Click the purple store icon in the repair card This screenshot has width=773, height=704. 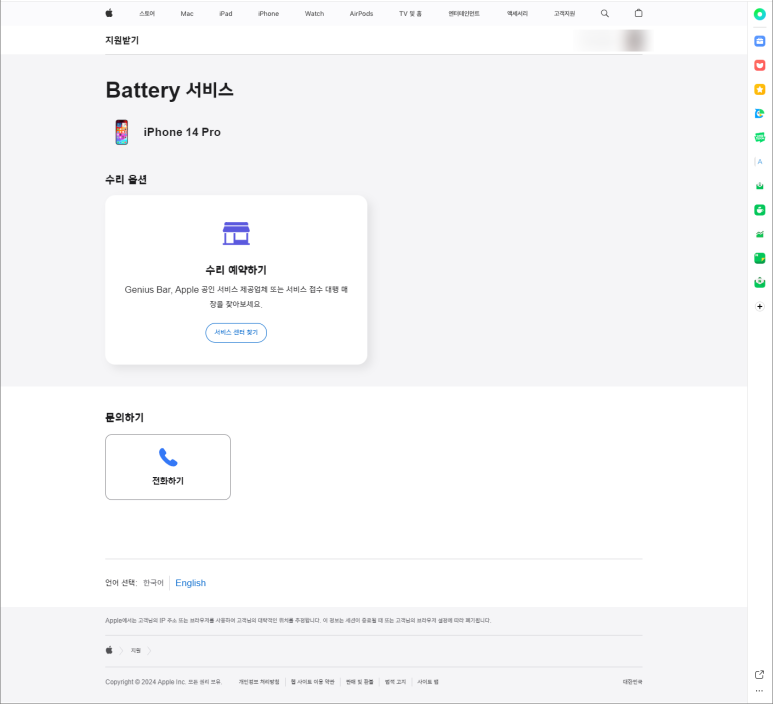pyautogui.click(x=236, y=233)
